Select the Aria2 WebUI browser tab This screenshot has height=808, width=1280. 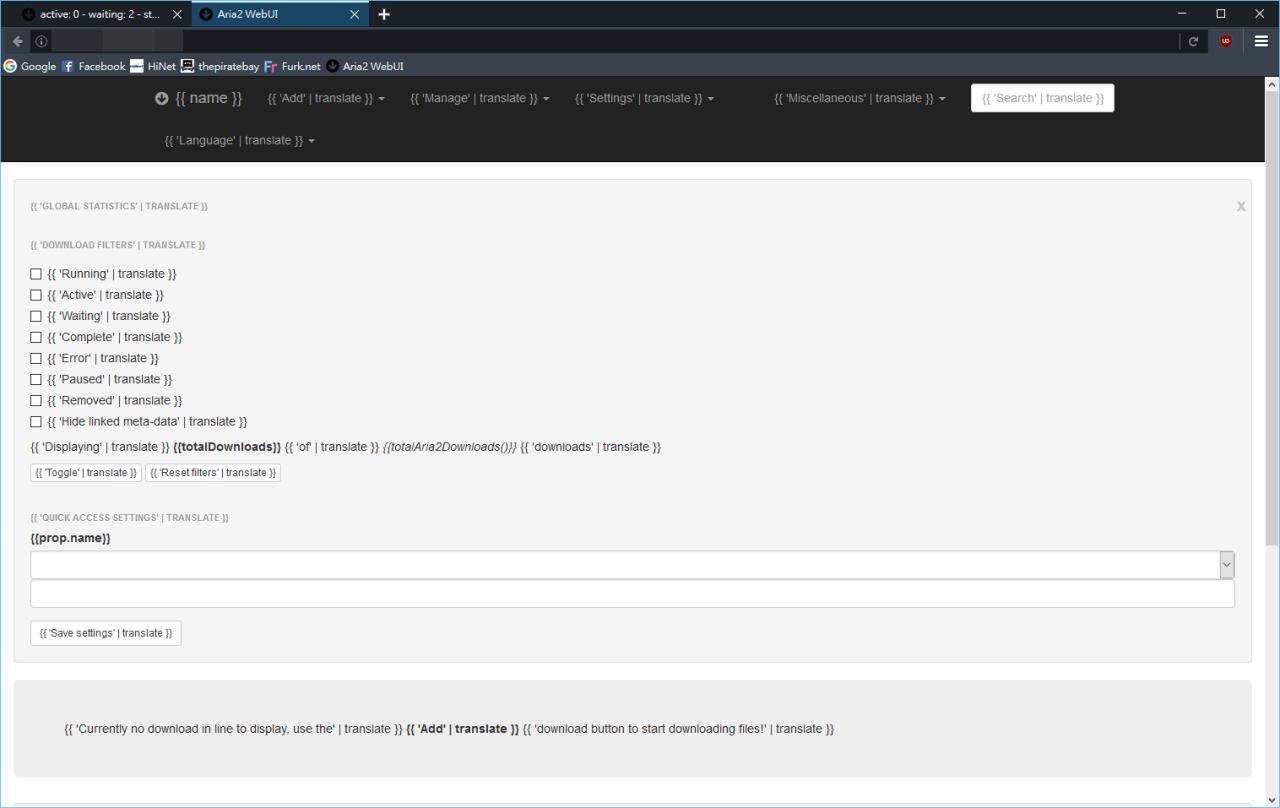[x=280, y=14]
